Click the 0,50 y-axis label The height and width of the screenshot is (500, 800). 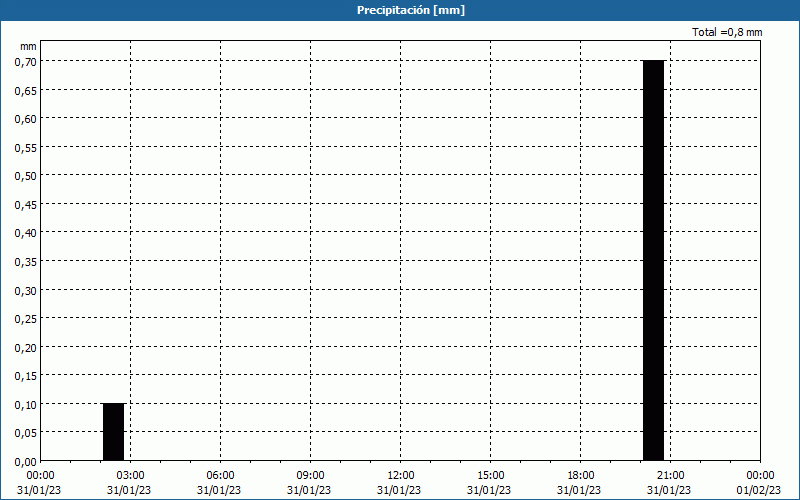(28, 176)
